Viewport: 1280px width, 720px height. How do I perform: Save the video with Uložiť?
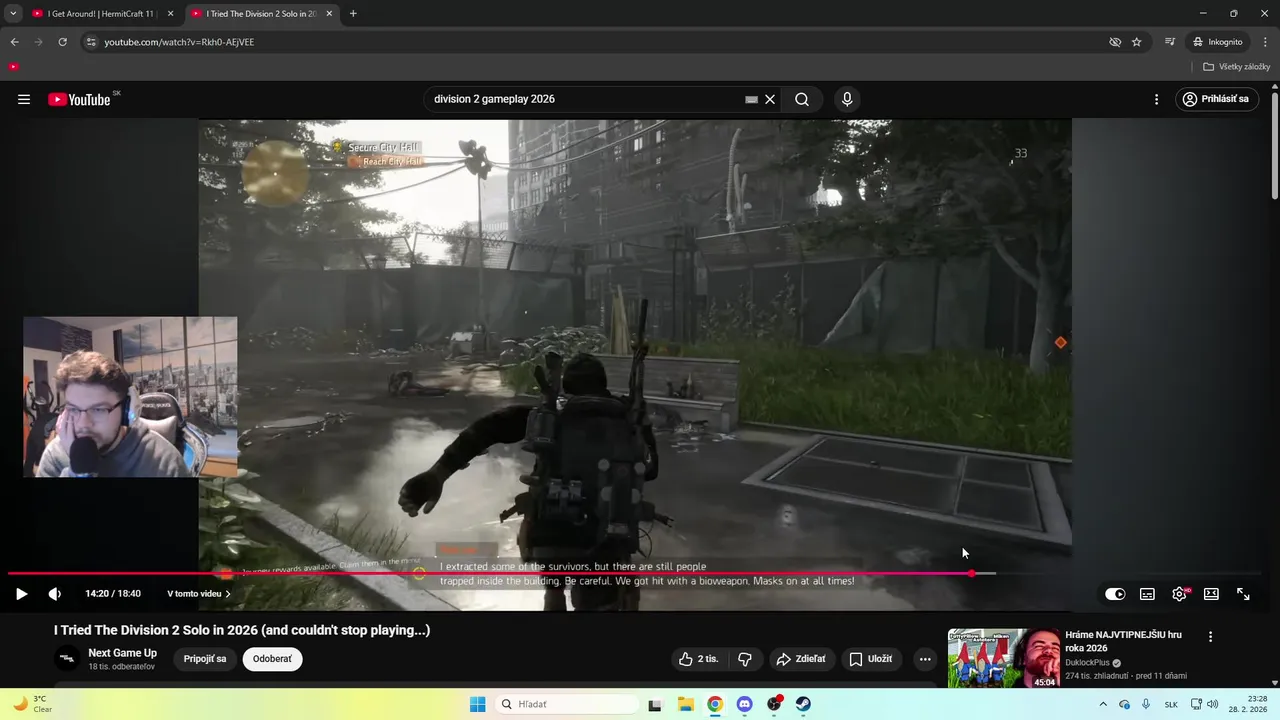(870, 659)
